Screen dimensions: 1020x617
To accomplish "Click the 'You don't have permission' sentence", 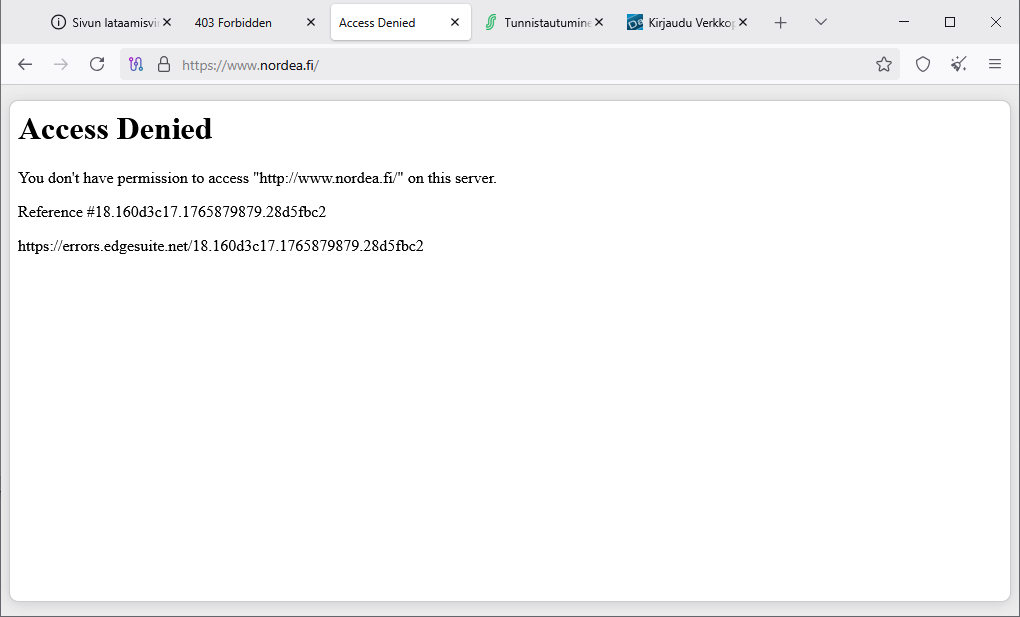I will tap(257, 178).
